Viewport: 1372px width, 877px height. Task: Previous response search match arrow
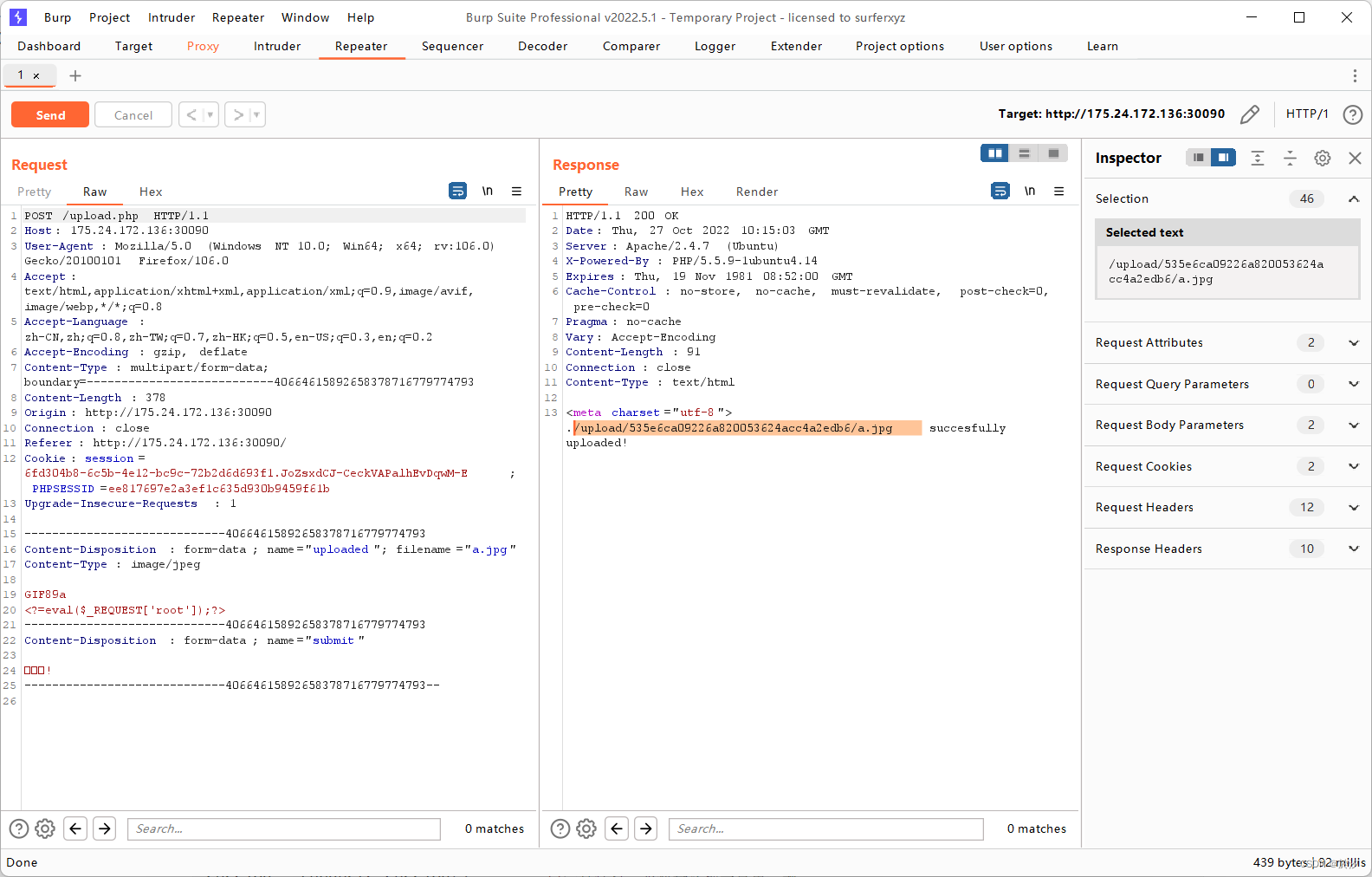[x=617, y=828]
